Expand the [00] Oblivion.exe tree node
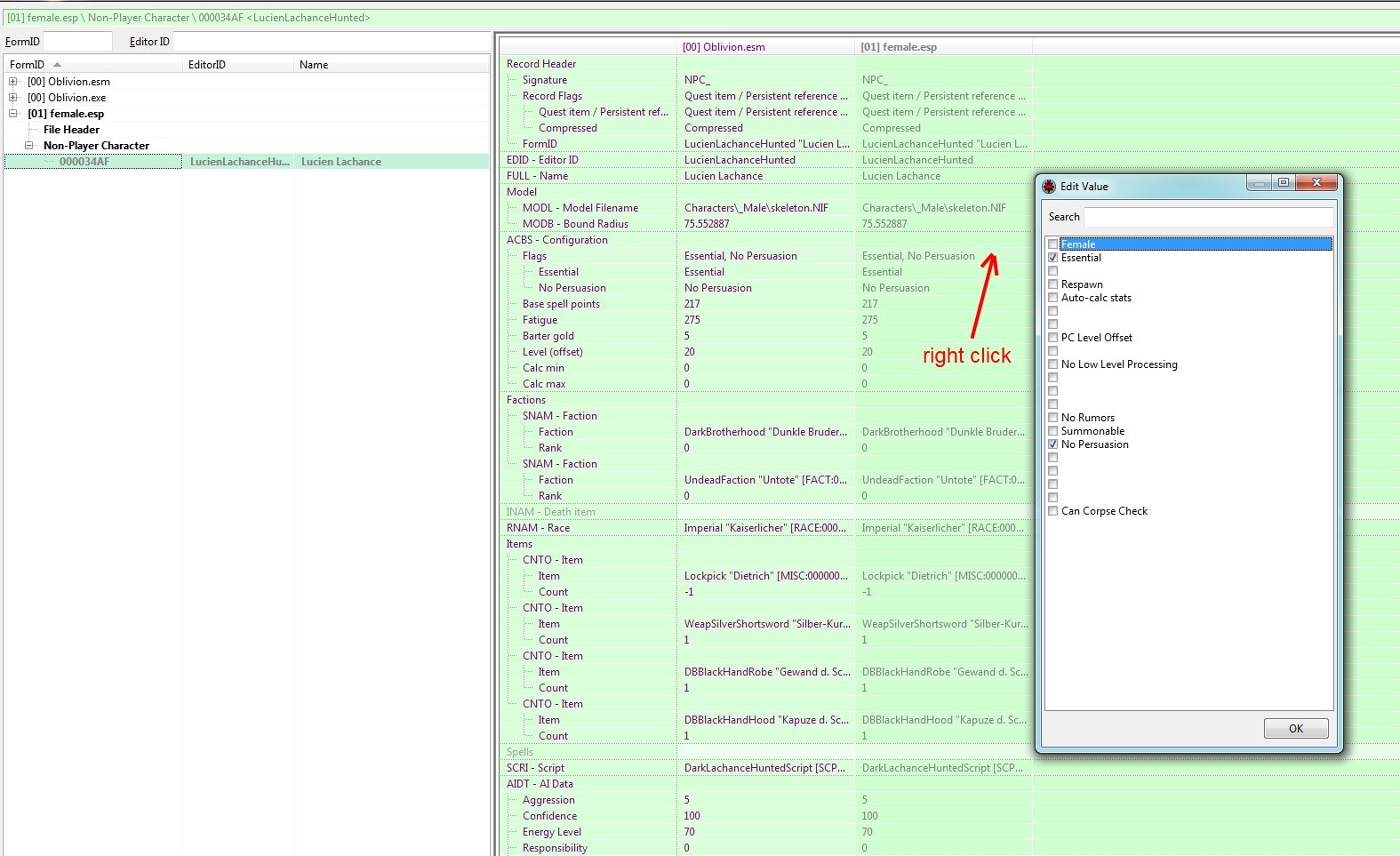The width and height of the screenshot is (1400, 856). (13, 98)
